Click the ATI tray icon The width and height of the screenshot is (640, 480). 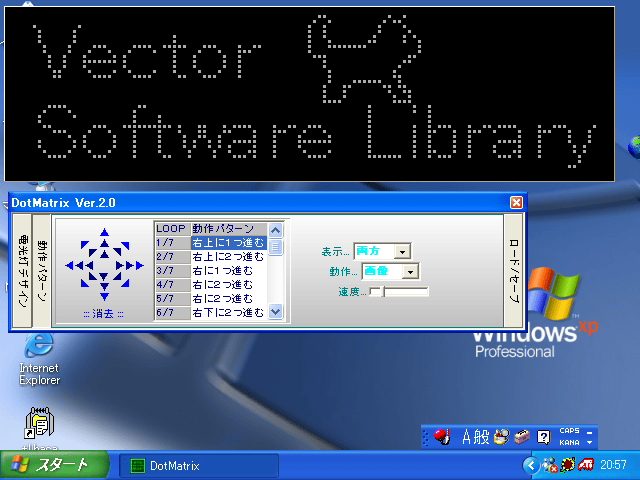[x=586, y=465]
